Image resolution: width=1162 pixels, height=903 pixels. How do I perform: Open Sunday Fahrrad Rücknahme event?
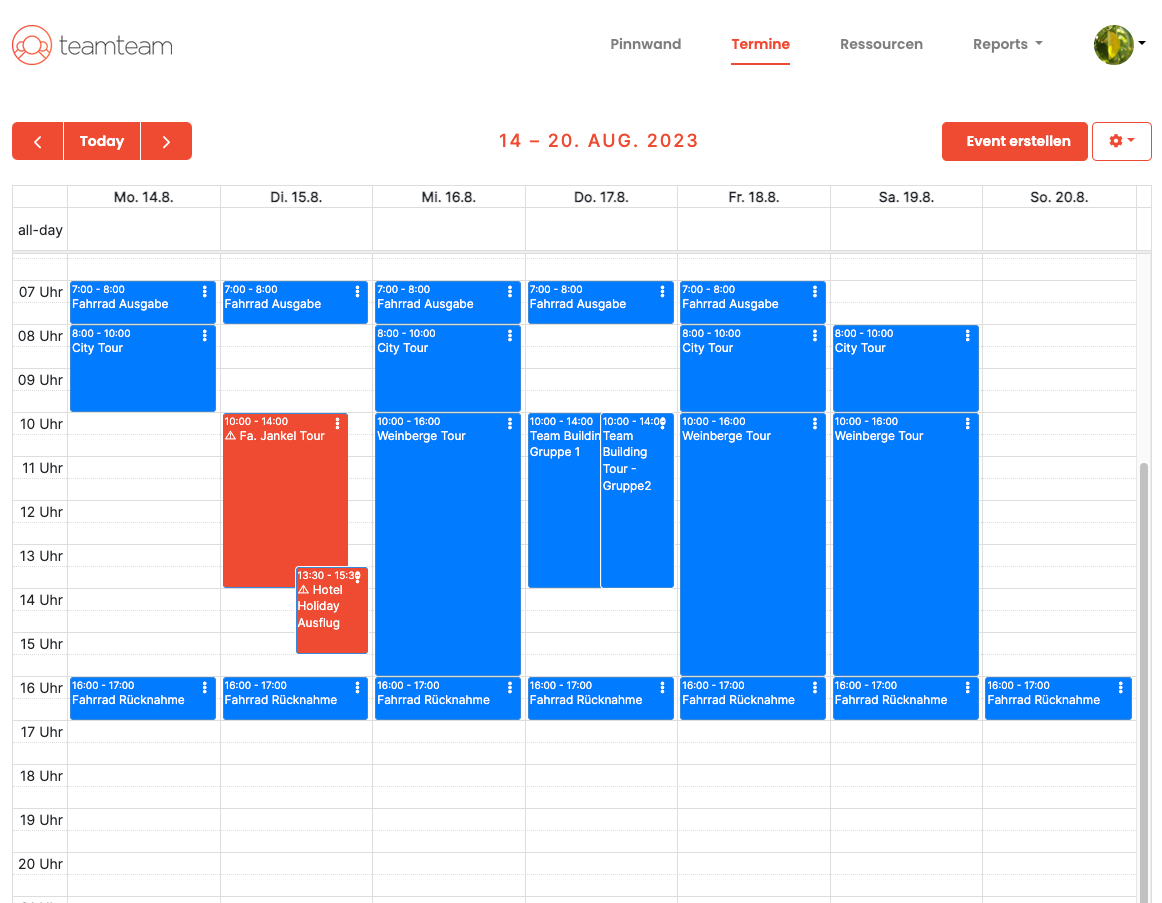[1058, 698]
